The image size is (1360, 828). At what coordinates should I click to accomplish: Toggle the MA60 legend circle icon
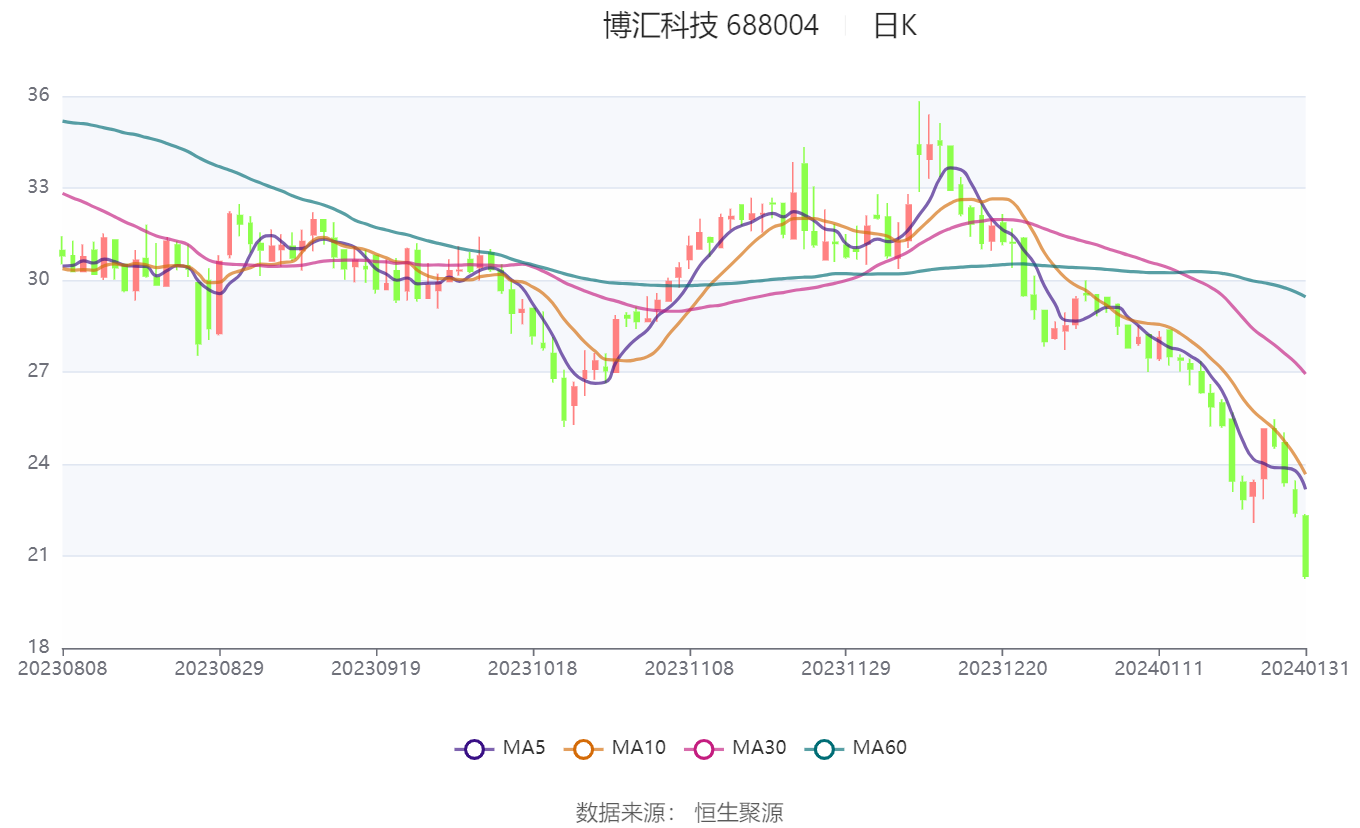pos(824,748)
